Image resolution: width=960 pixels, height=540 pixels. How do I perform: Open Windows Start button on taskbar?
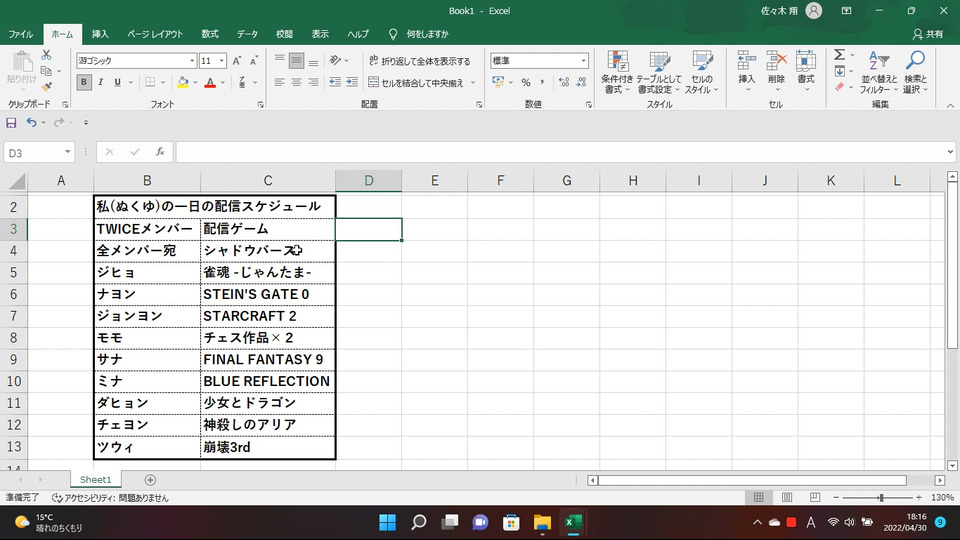click(388, 522)
